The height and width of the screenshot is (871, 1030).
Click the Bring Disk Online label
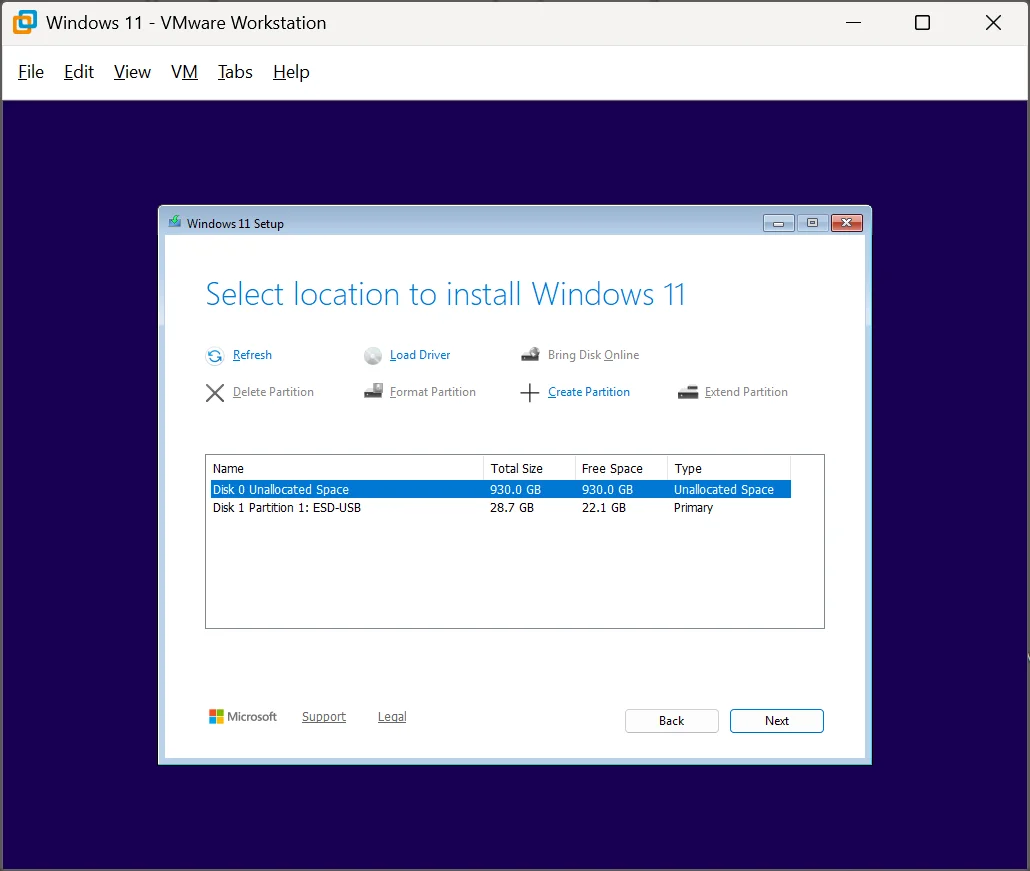coord(593,355)
